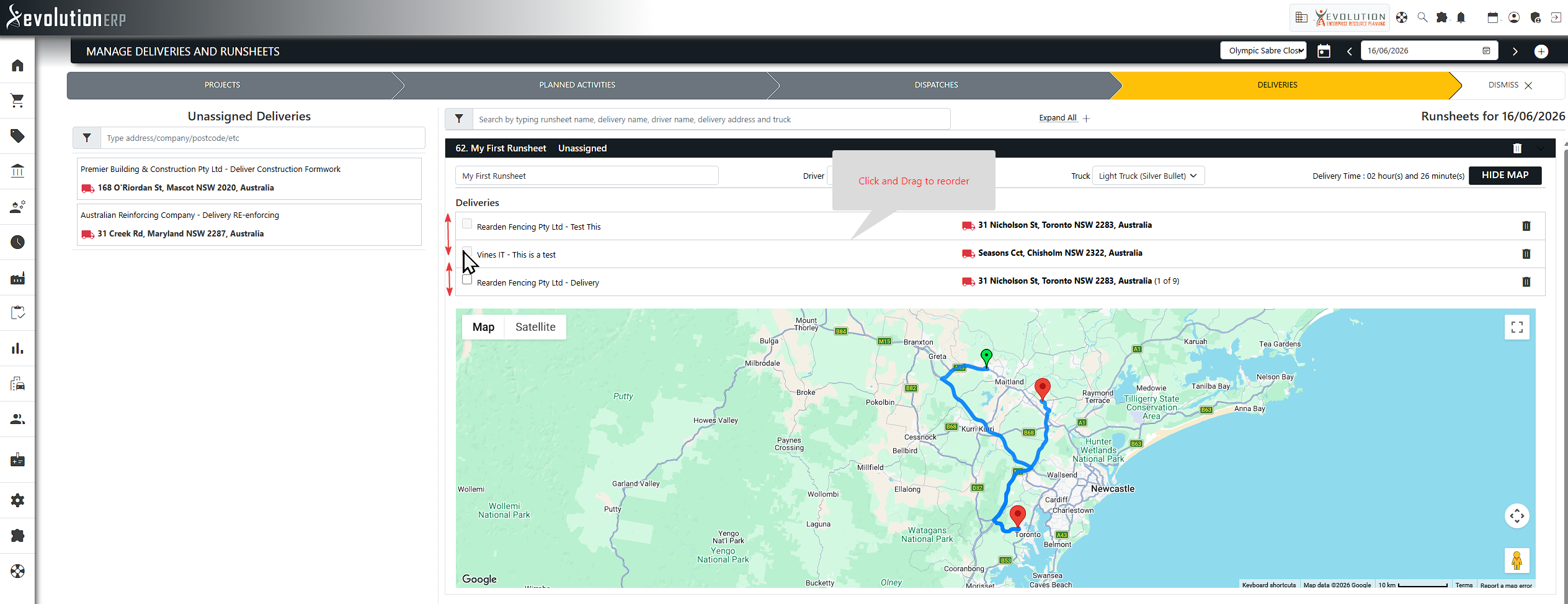This screenshot has width=1568, height=604.
Task: Collapse the My First Runsheet chevron
Action: point(1541,148)
